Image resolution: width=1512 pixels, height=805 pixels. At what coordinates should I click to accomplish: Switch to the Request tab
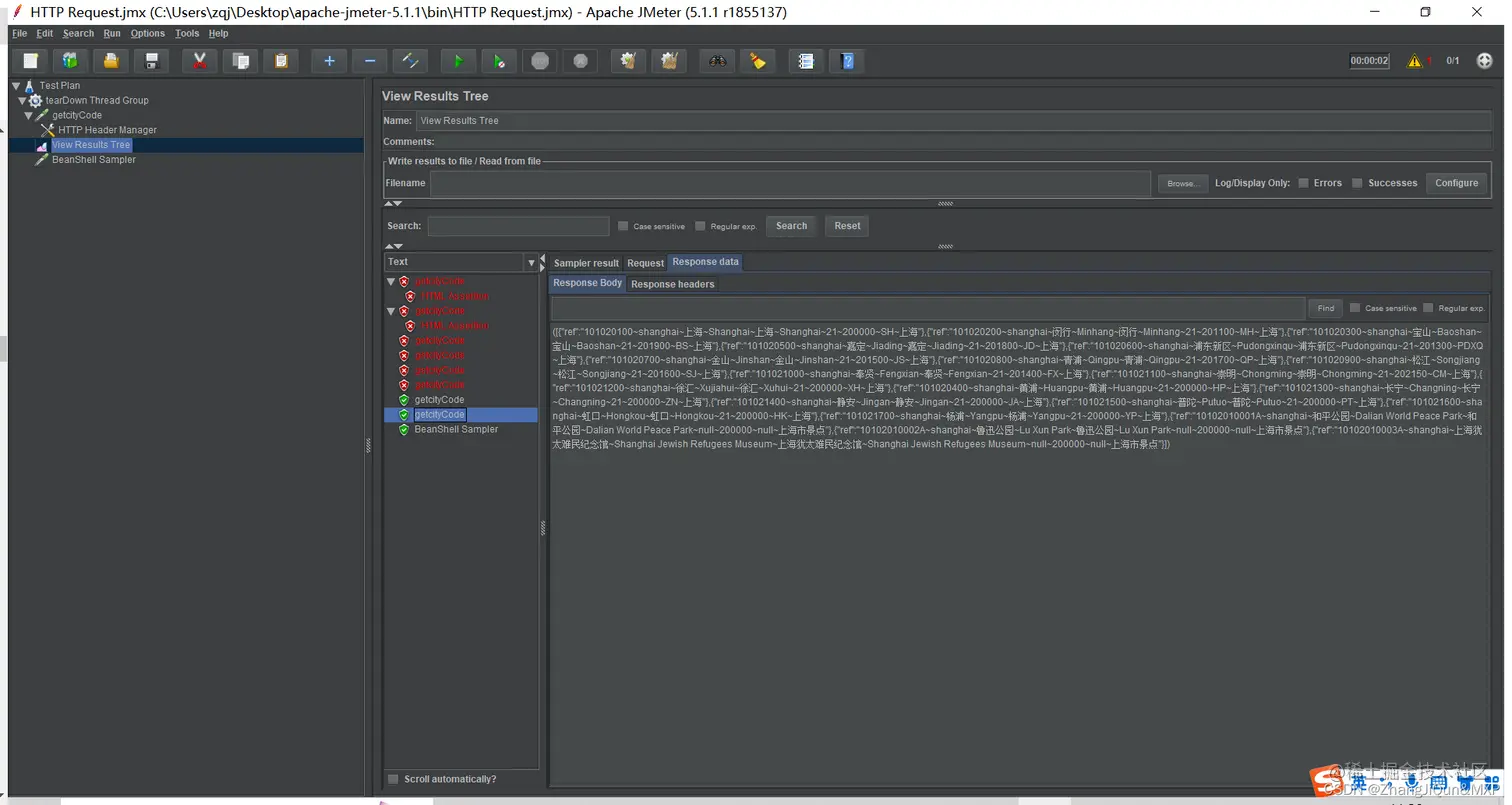click(645, 263)
